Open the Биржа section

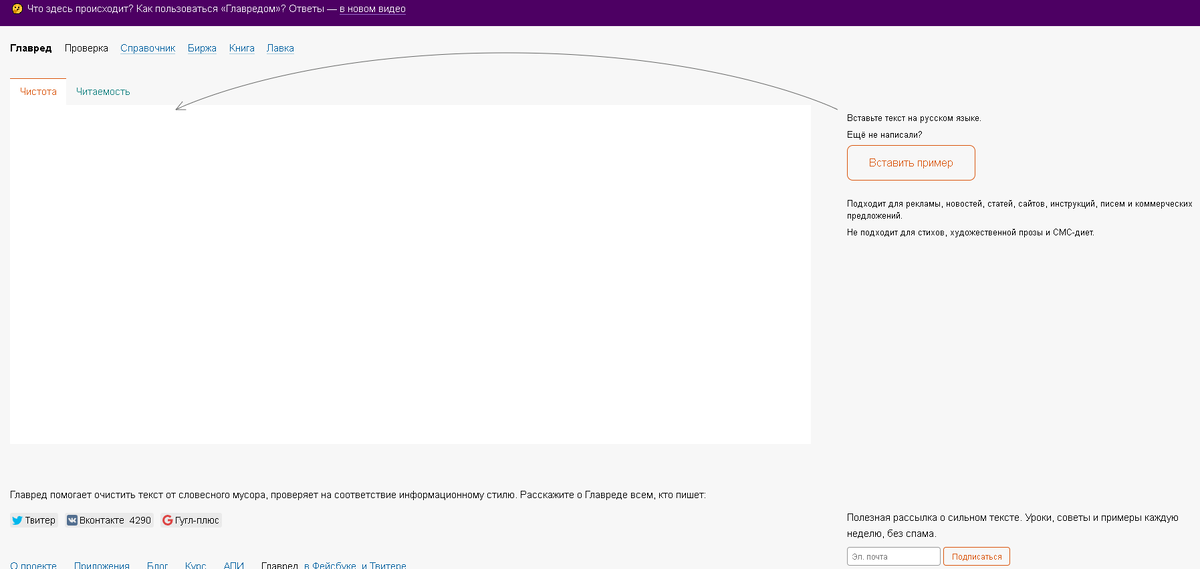[202, 48]
